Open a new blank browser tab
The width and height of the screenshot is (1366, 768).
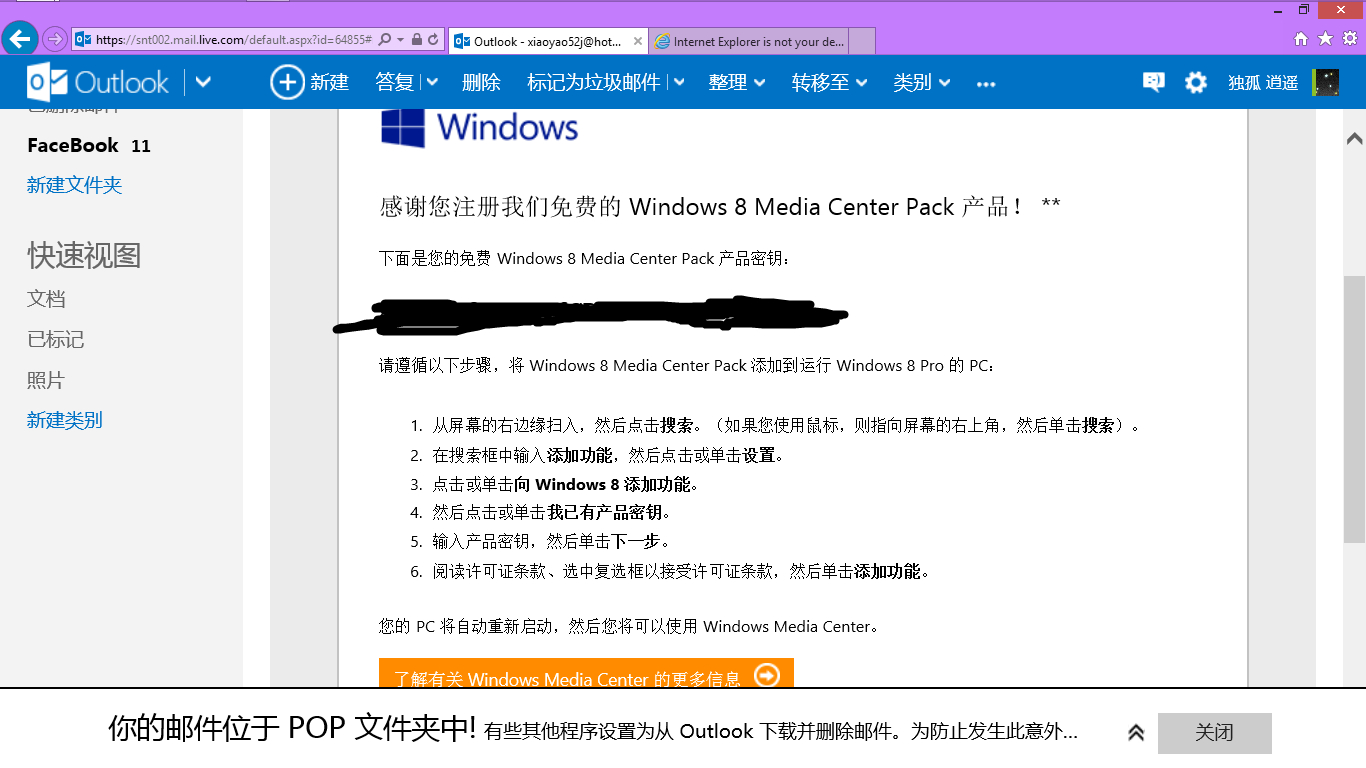(x=862, y=41)
